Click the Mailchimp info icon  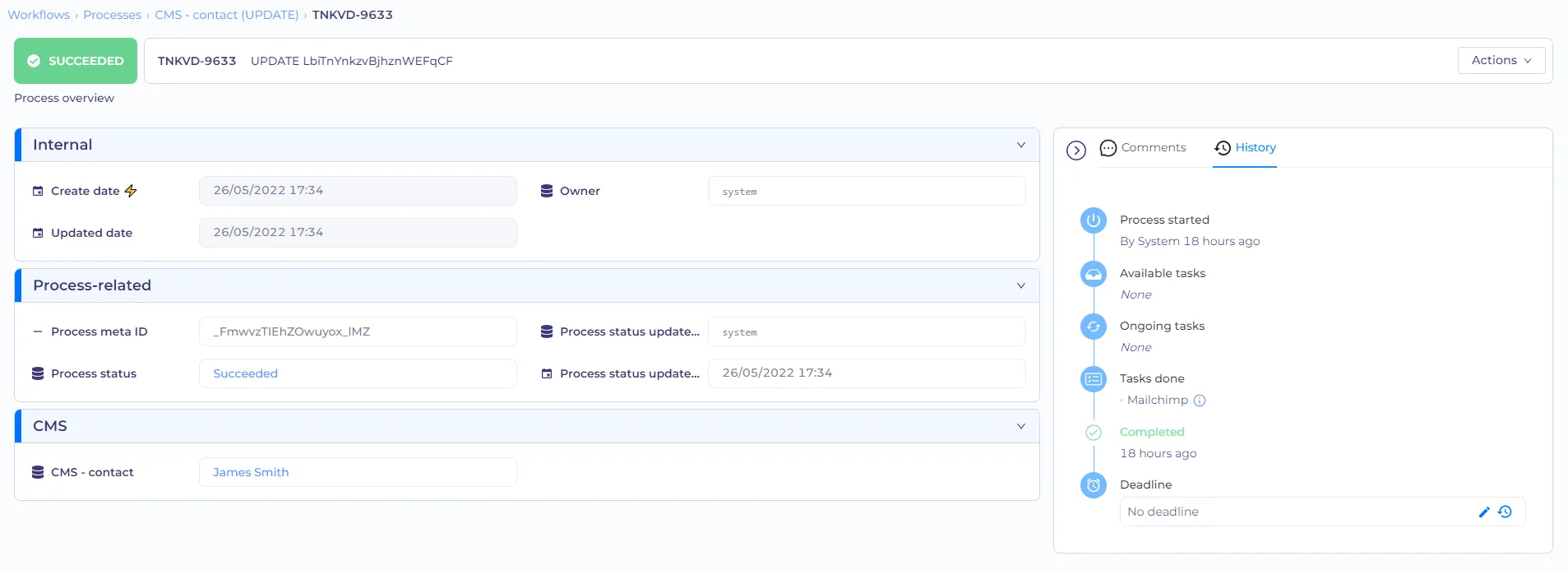(1200, 401)
